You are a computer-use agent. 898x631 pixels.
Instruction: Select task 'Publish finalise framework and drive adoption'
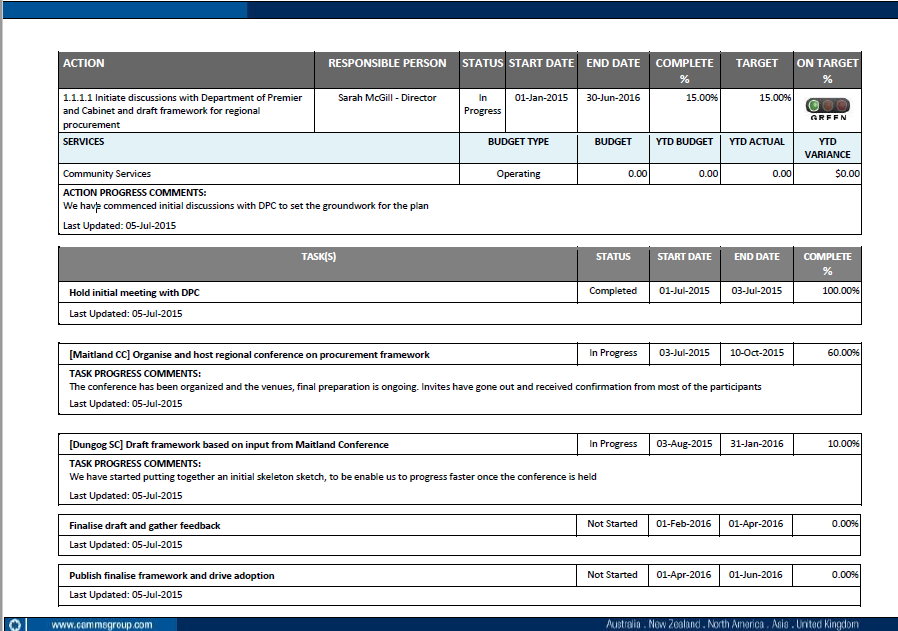[172, 576]
